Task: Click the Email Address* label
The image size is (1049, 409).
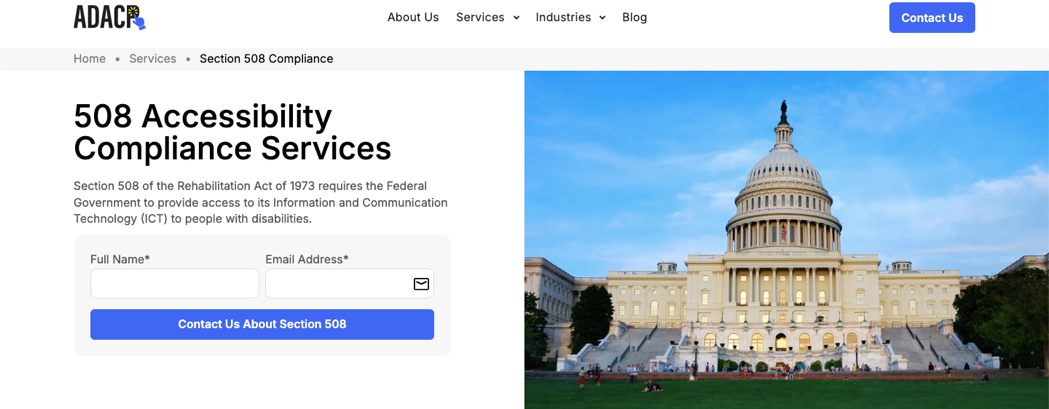Action: click(x=307, y=259)
